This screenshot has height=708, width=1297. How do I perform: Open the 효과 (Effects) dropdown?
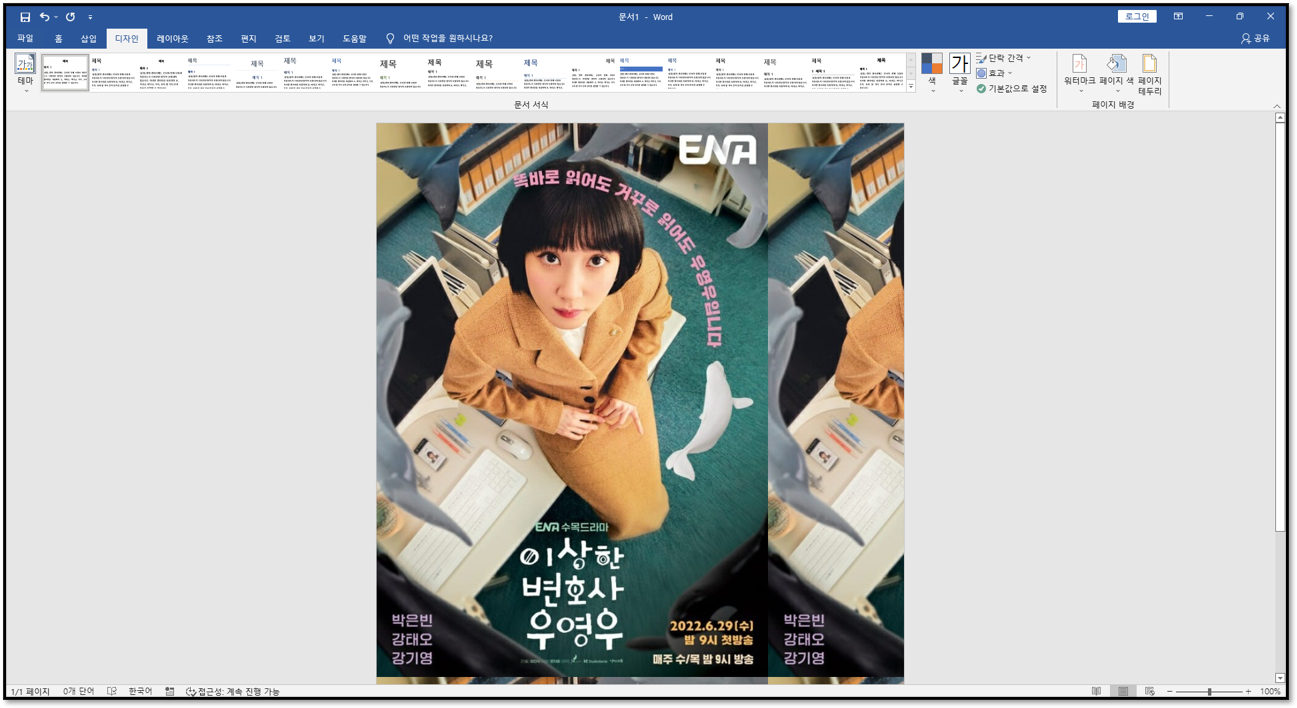[x=994, y=73]
